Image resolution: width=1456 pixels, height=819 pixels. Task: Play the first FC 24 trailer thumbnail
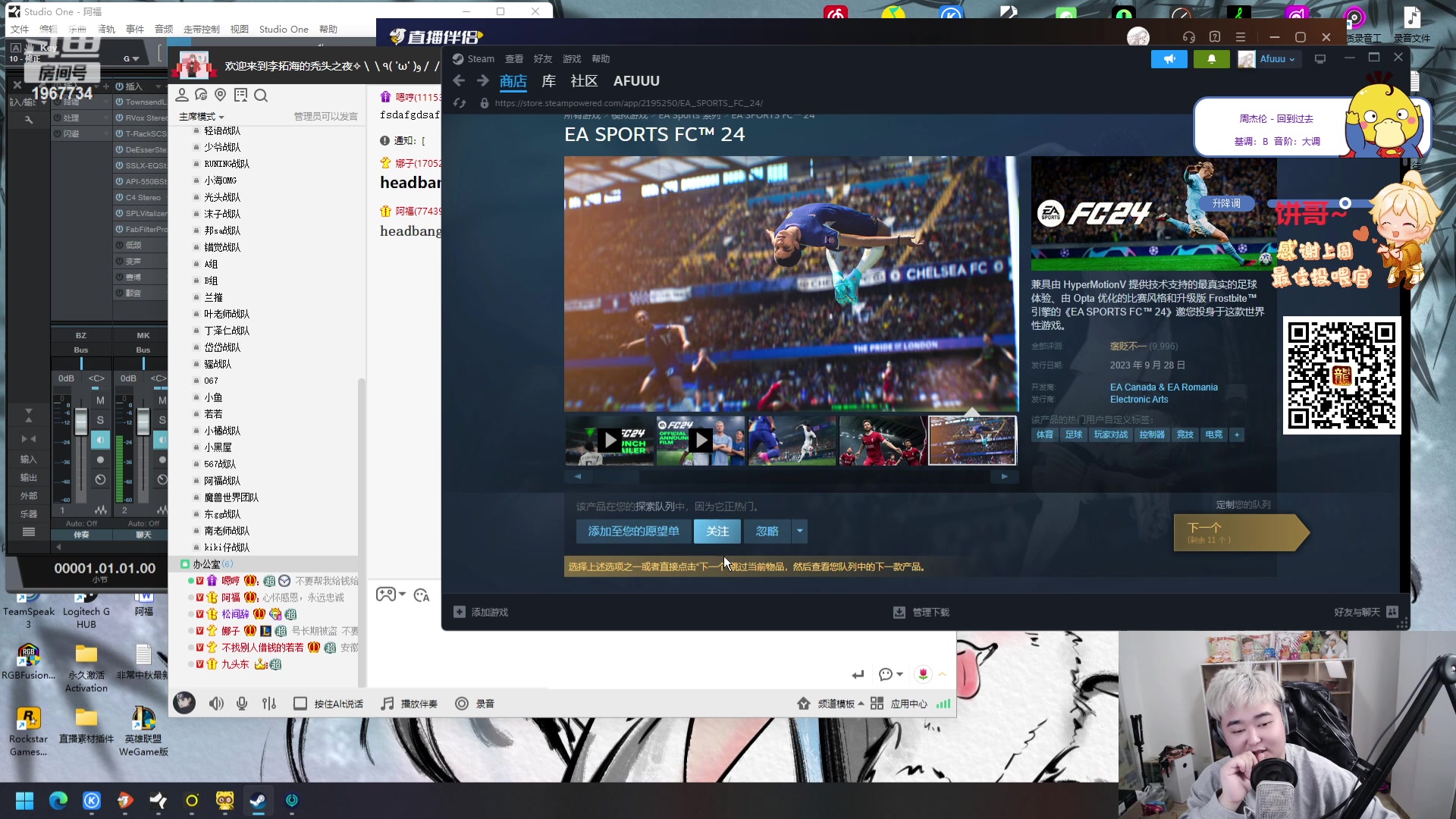click(610, 440)
